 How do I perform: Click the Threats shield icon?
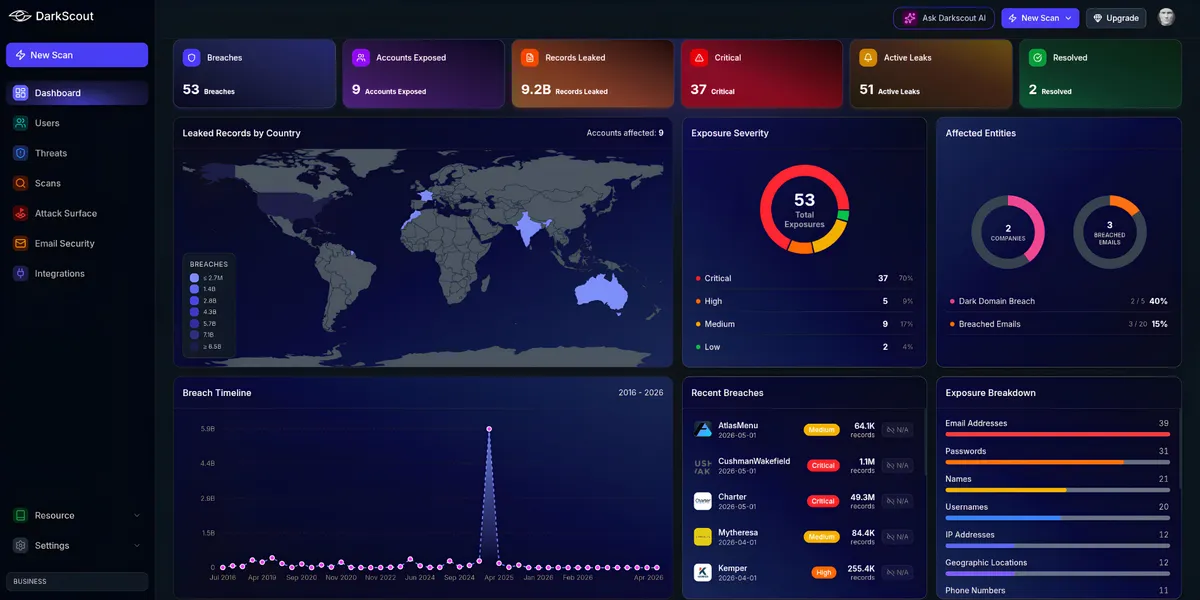coord(20,153)
